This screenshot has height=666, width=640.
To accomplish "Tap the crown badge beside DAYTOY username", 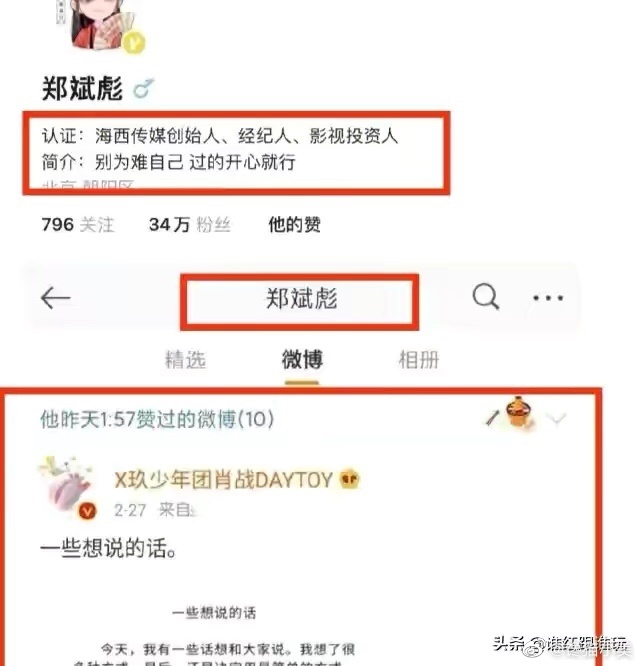I will click(350, 479).
